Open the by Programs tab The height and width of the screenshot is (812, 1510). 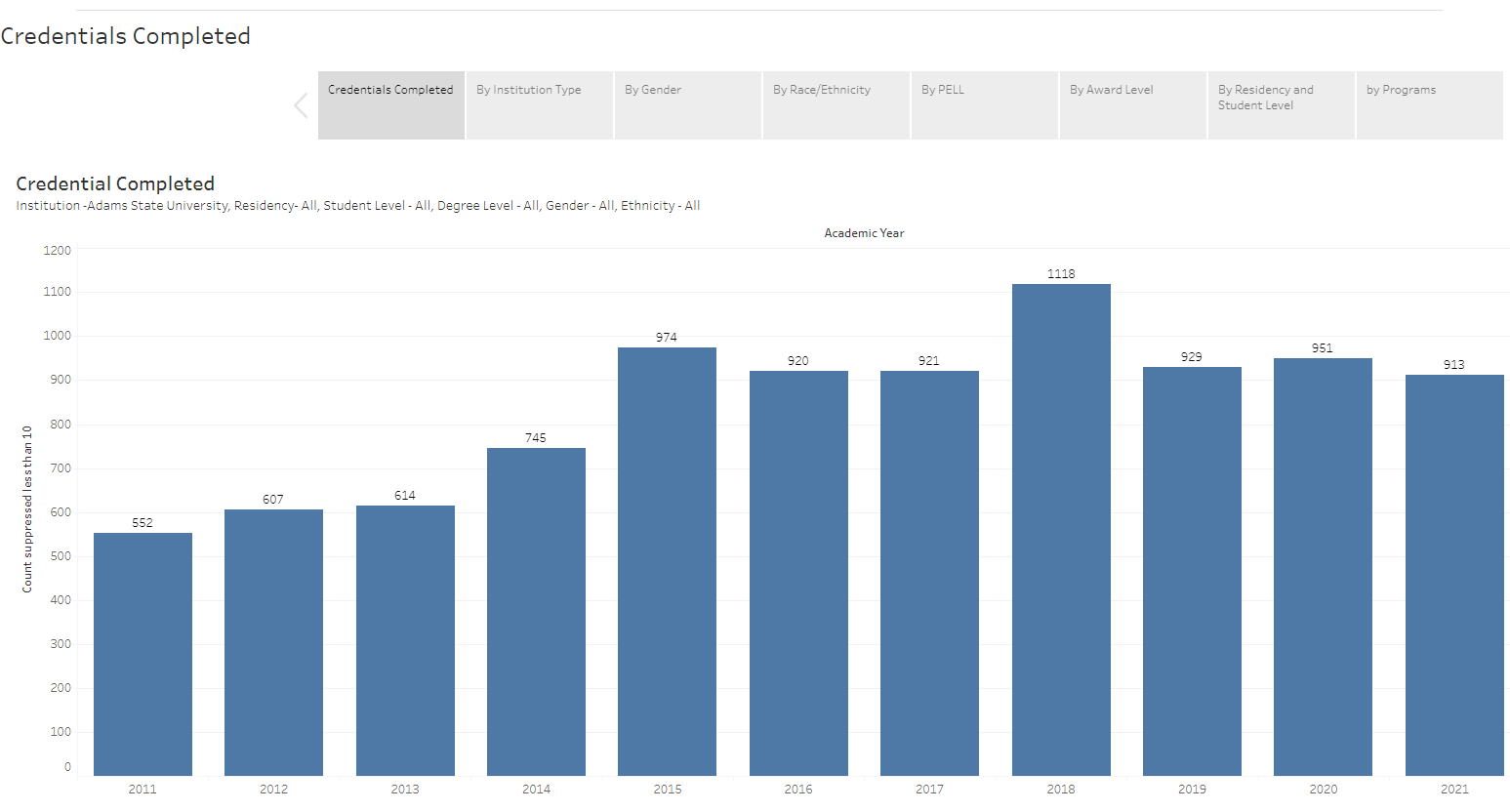(1430, 105)
